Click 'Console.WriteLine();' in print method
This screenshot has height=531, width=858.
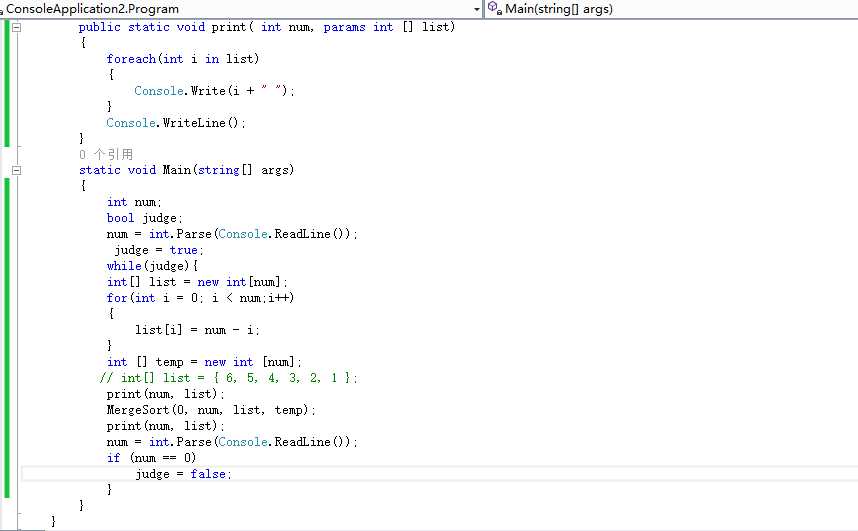click(x=176, y=123)
